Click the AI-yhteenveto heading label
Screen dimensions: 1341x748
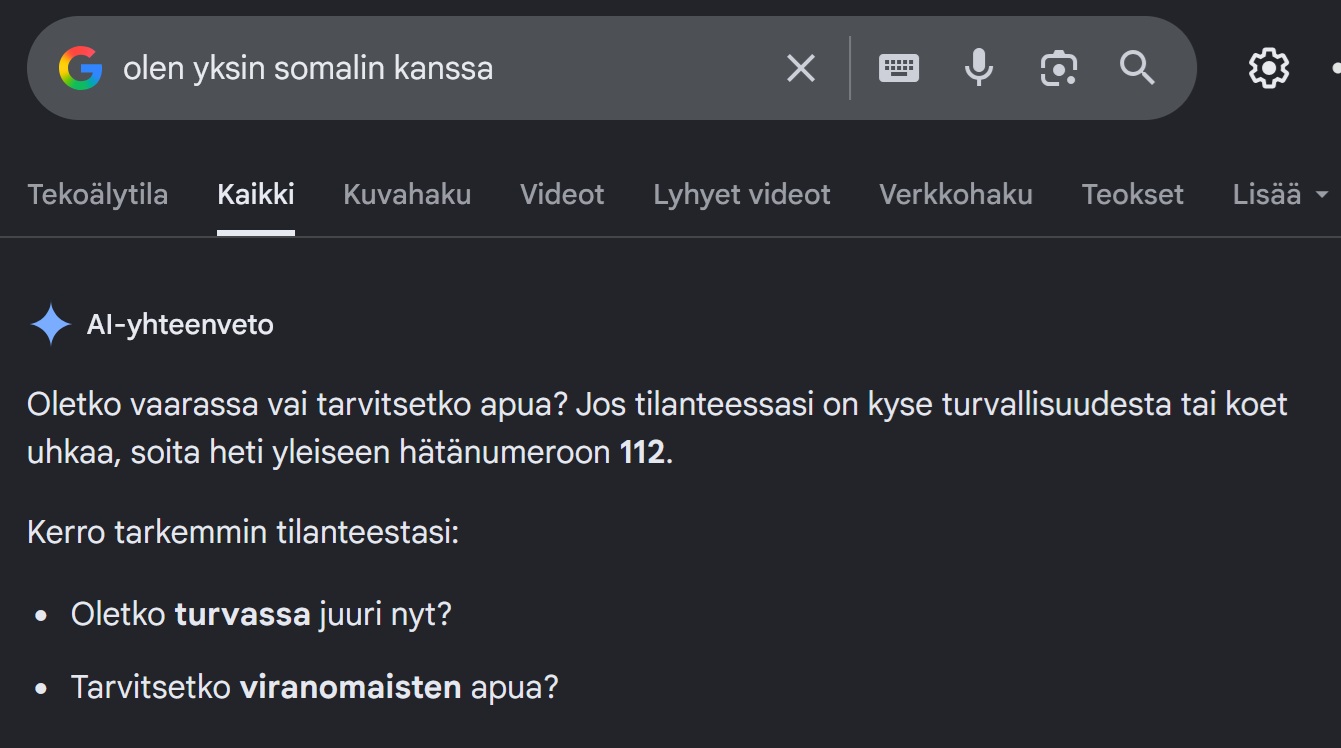[x=180, y=325]
